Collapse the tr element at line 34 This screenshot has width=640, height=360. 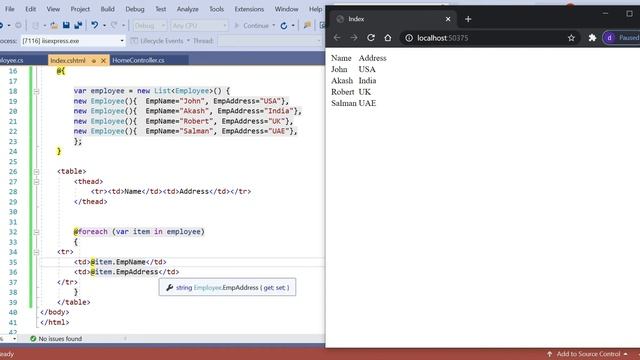point(36,252)
